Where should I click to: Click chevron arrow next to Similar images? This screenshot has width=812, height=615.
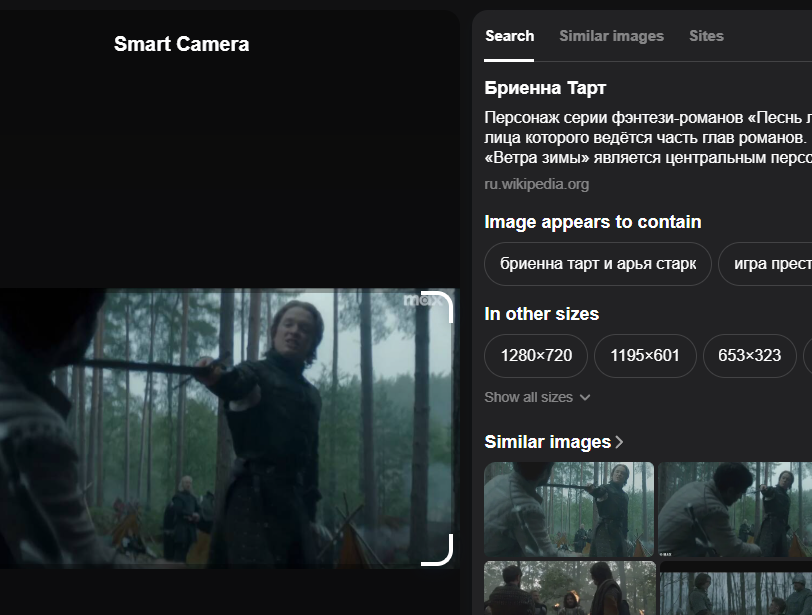pyautogui.click(x=619, y=442)
